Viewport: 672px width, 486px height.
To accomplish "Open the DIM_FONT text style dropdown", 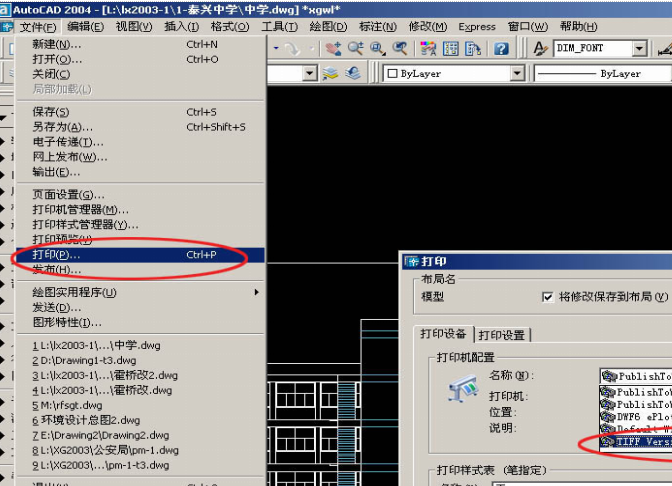I will 639,48.
